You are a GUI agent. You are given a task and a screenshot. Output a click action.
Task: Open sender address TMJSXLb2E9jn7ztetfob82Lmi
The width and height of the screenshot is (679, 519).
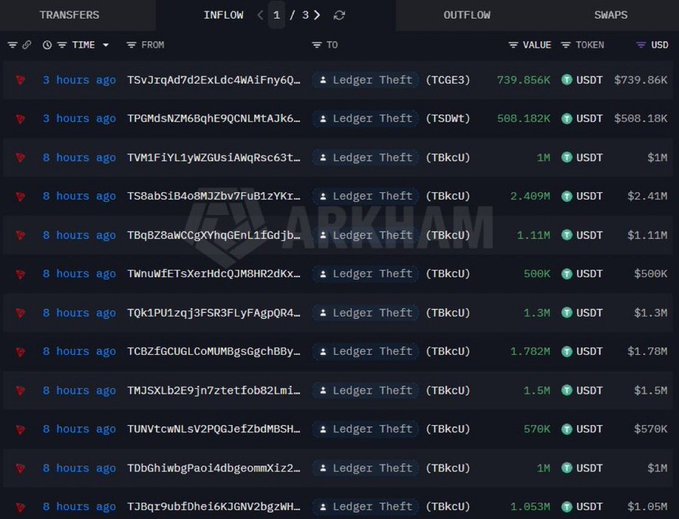pyautogui.click(x=213, y=390)
